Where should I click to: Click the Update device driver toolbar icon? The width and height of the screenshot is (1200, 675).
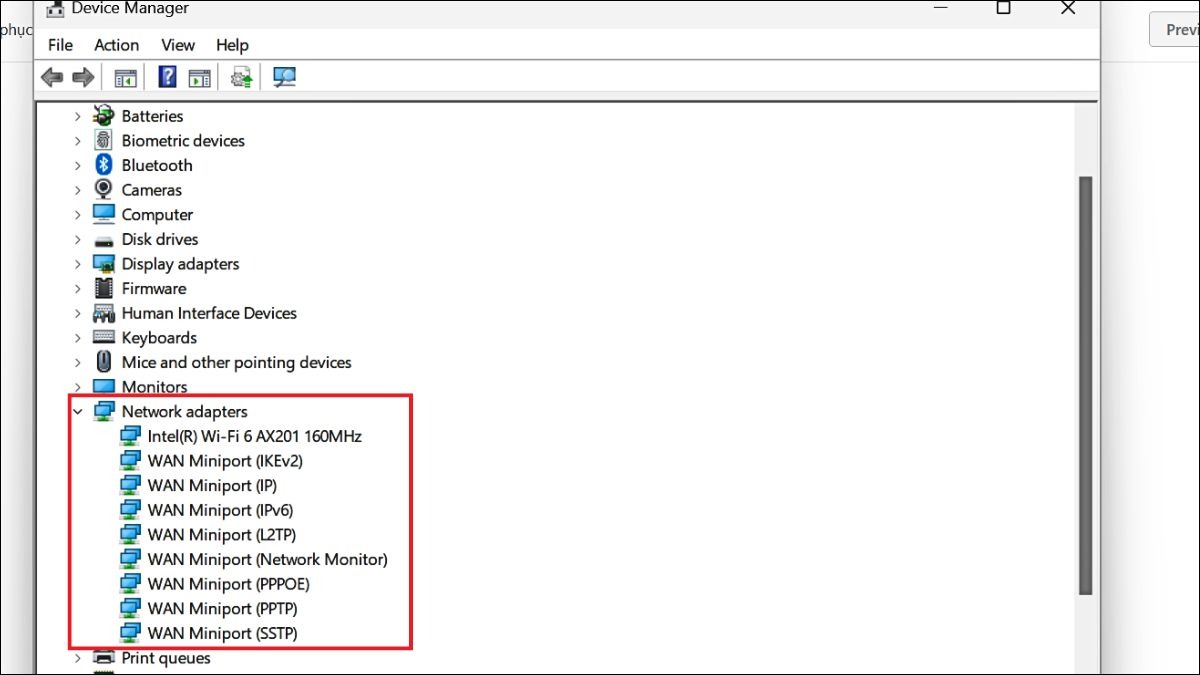[x=241, y=77]
